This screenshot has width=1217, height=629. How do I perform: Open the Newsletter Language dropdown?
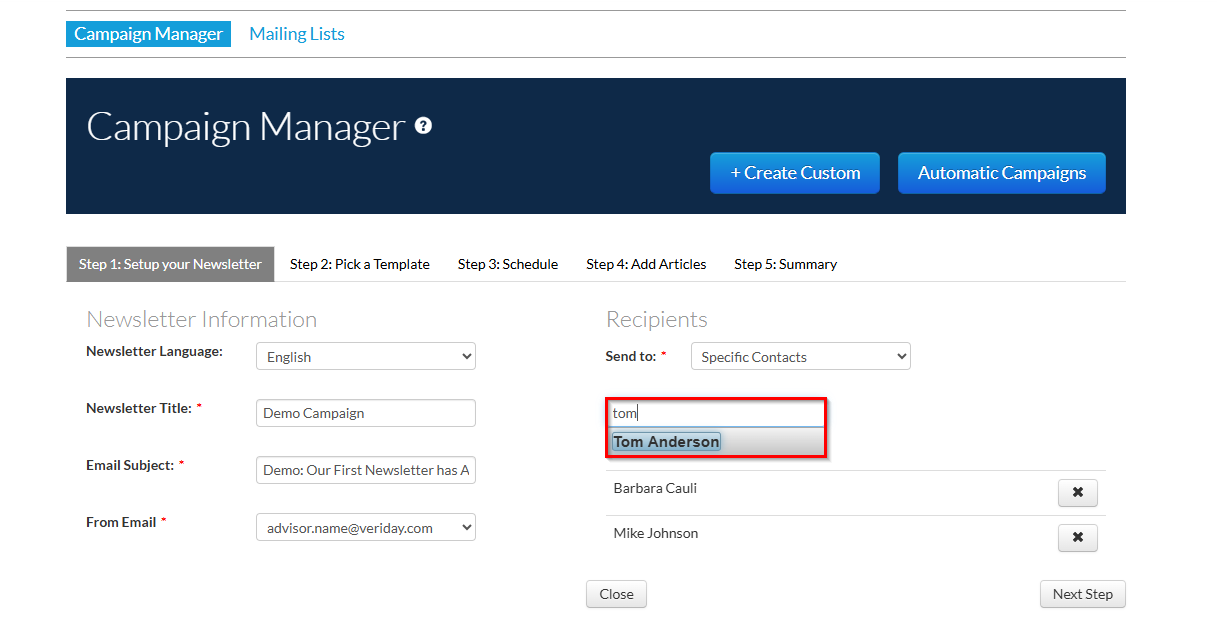(x=366, y=357)
